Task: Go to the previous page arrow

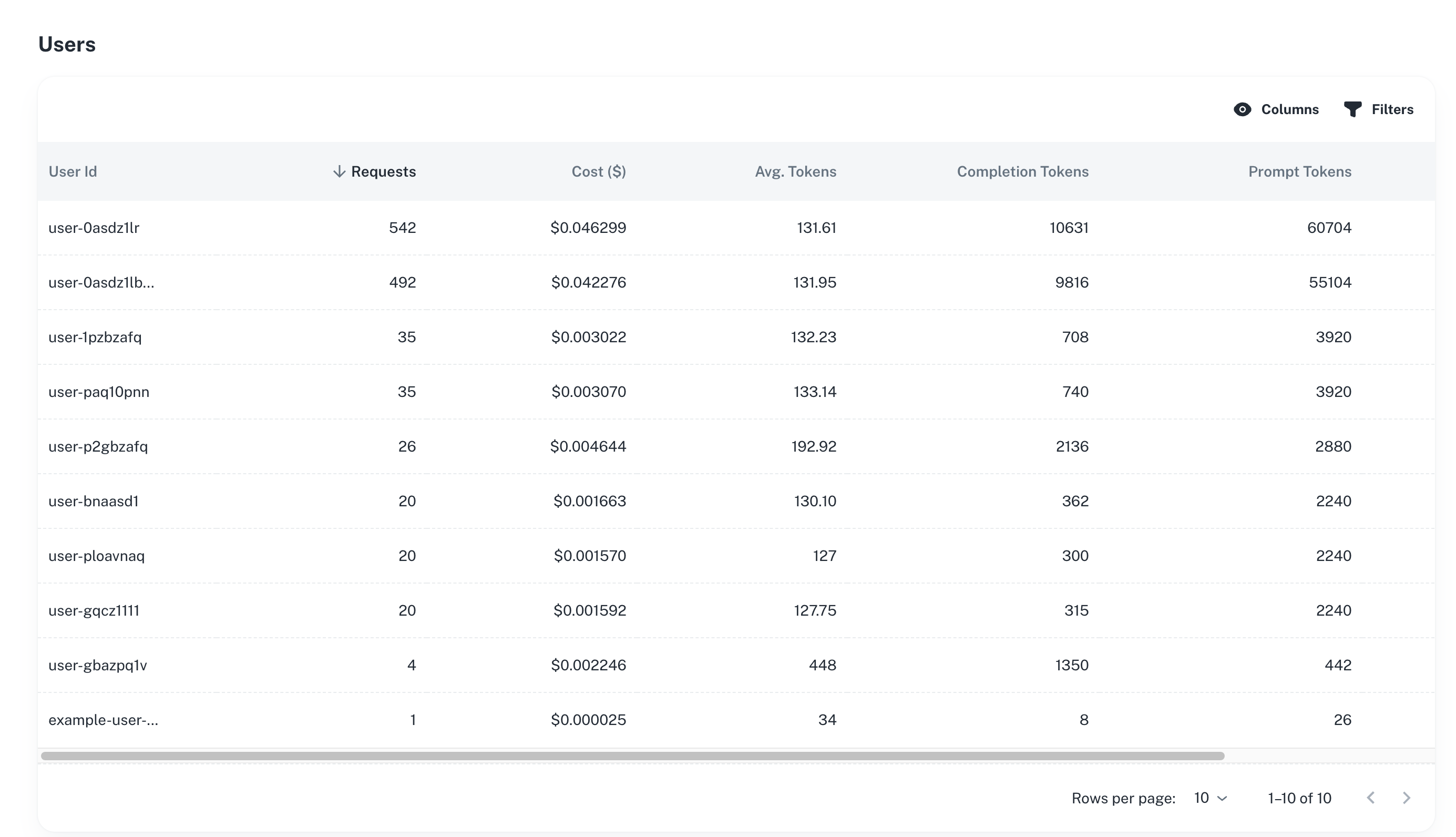Action: point(1370,798)
